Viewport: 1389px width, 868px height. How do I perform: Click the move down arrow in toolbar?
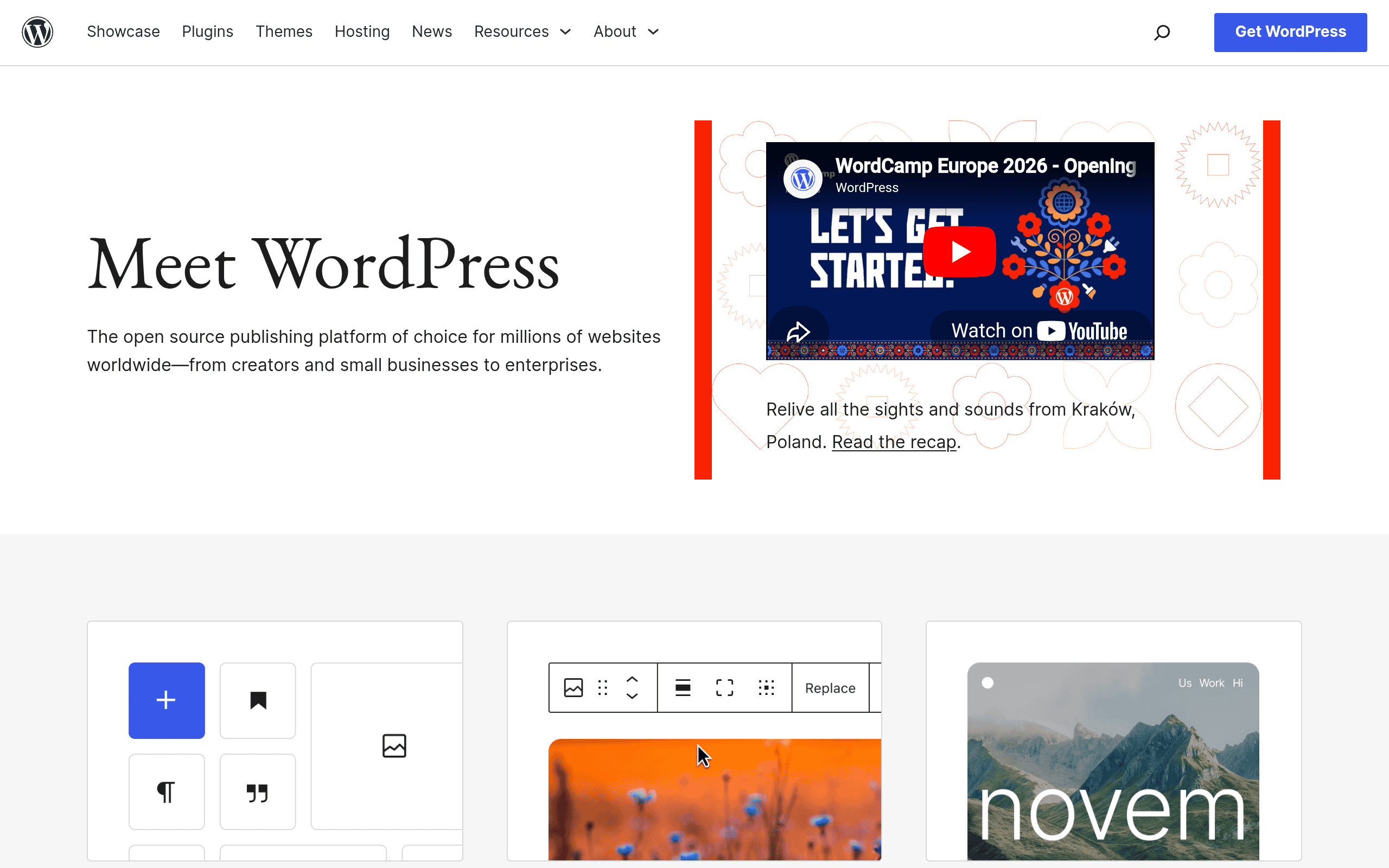(x=632, y=697)
